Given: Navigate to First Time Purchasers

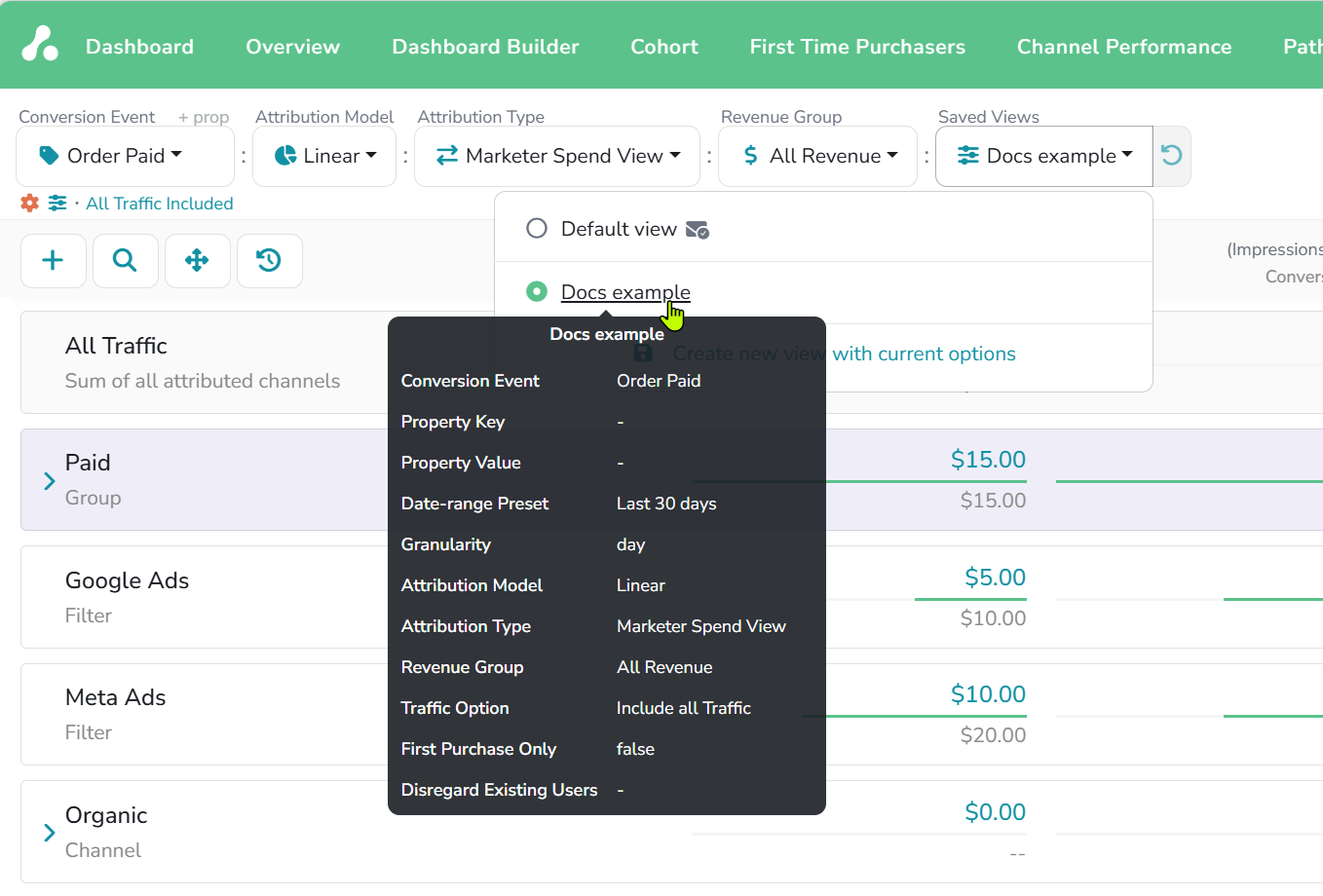Looking at the screenshot, I should click(857, 47).
